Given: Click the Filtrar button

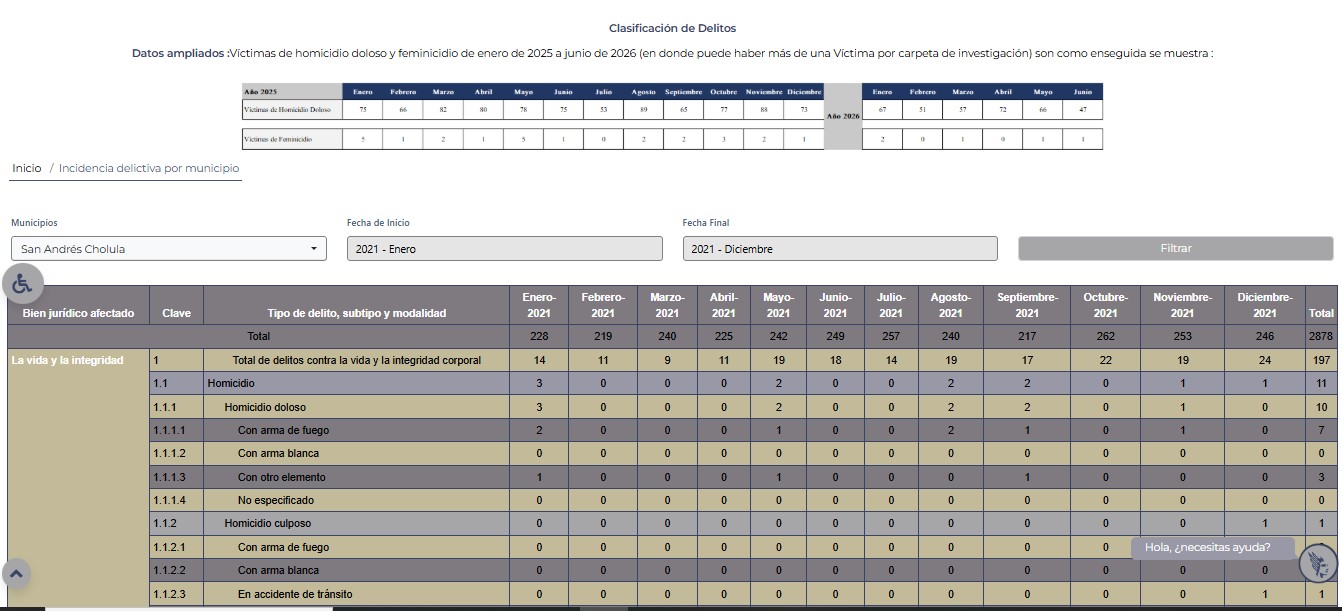Looking at the screenshot, I should coord(1176,248).
